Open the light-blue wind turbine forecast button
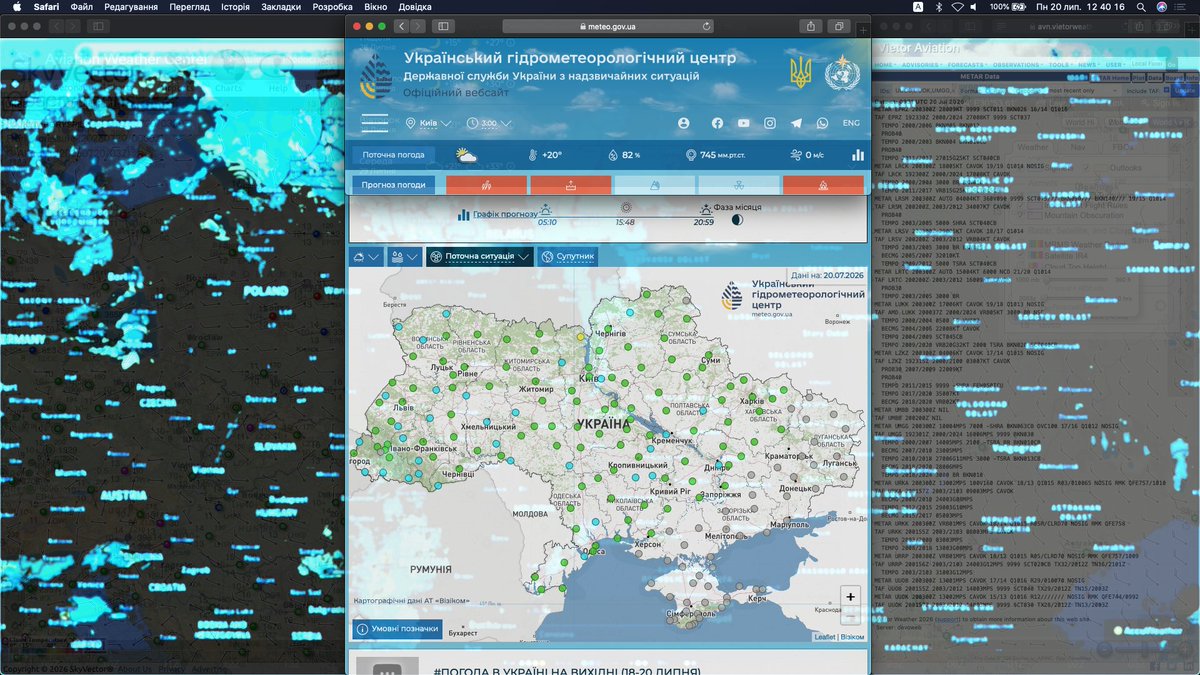 pos(738,185)
